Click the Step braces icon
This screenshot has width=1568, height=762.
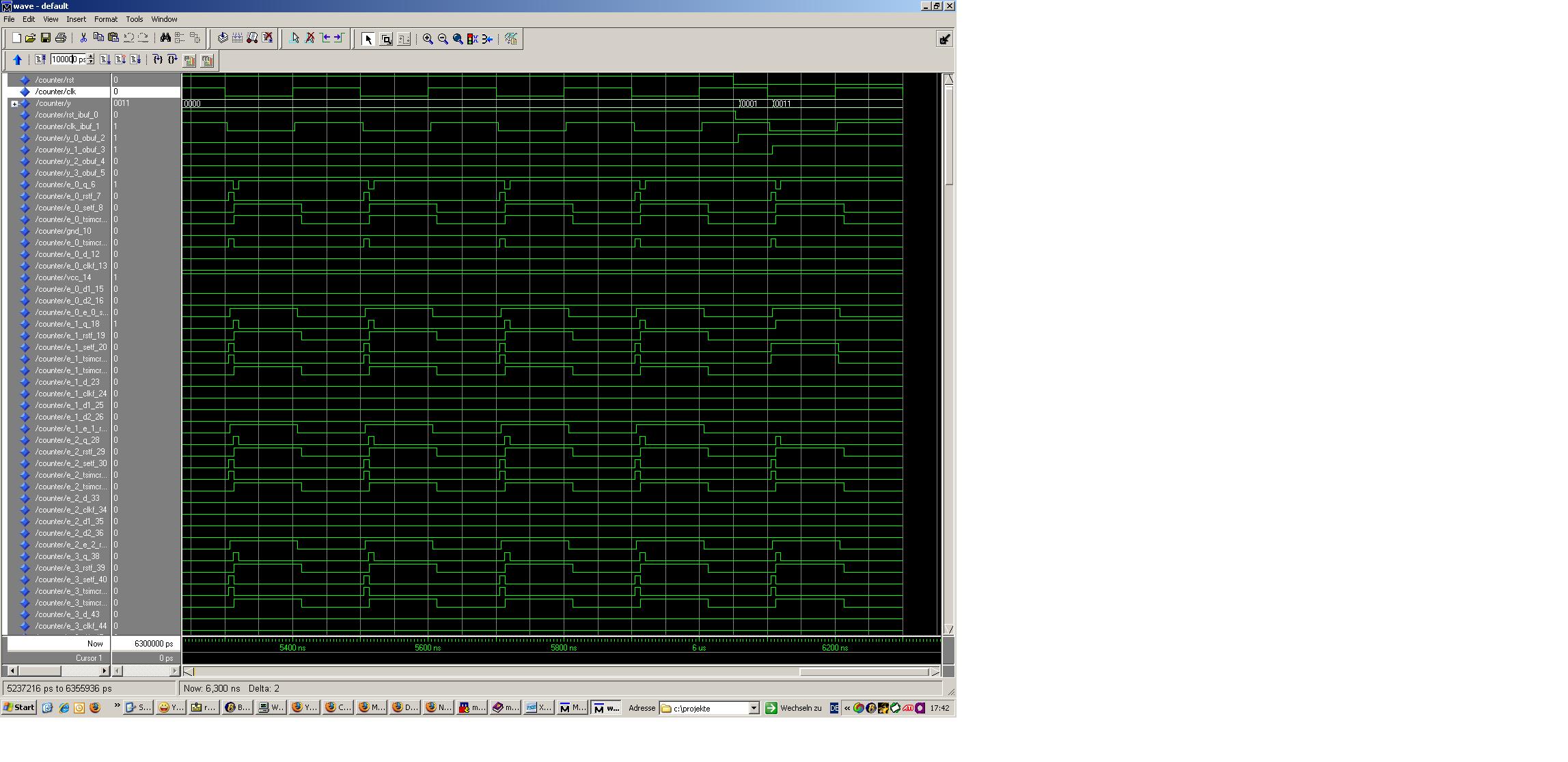click(x=158, y=60)
